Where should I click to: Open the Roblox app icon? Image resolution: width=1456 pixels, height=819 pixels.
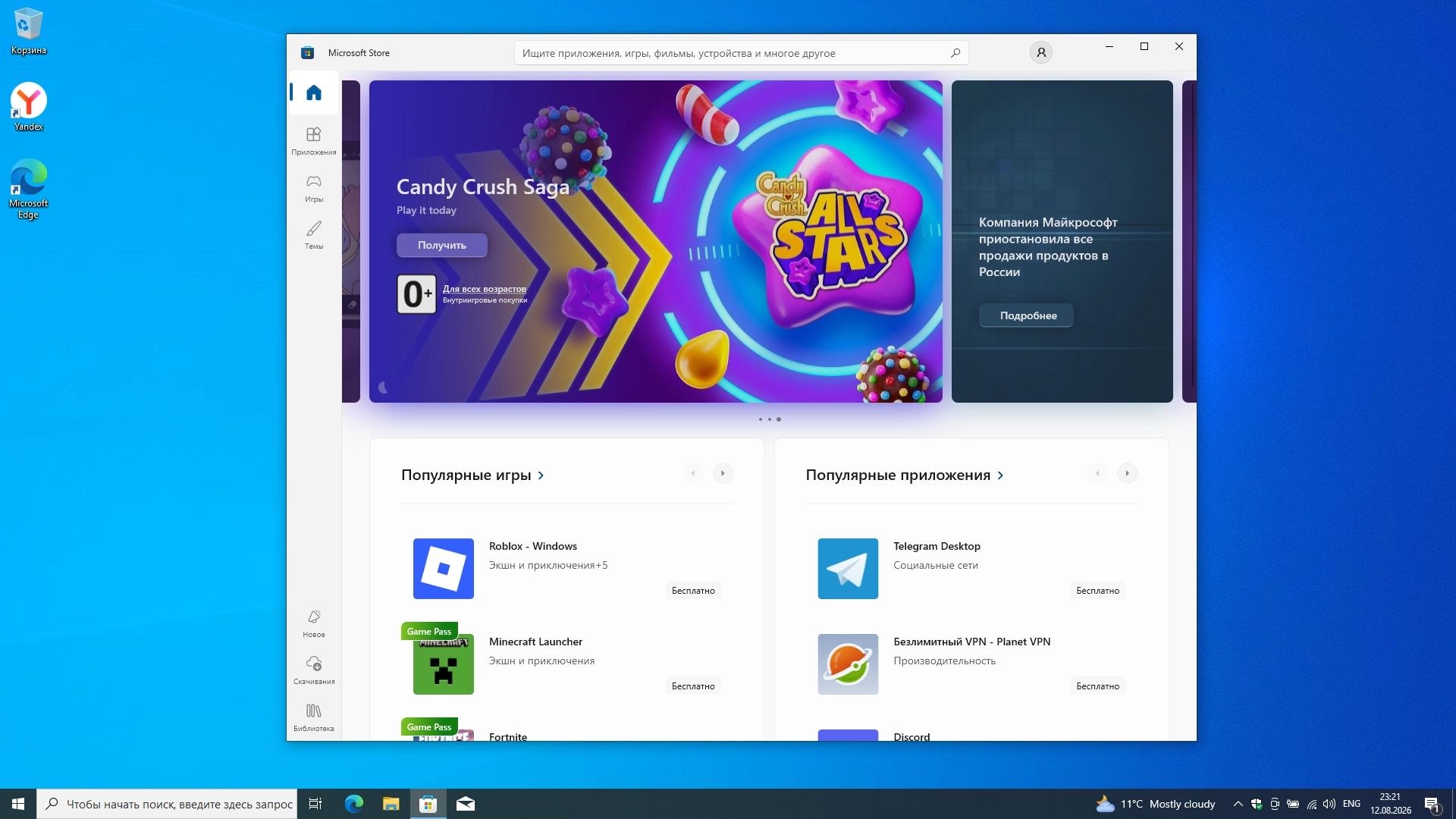pos(444,569)
